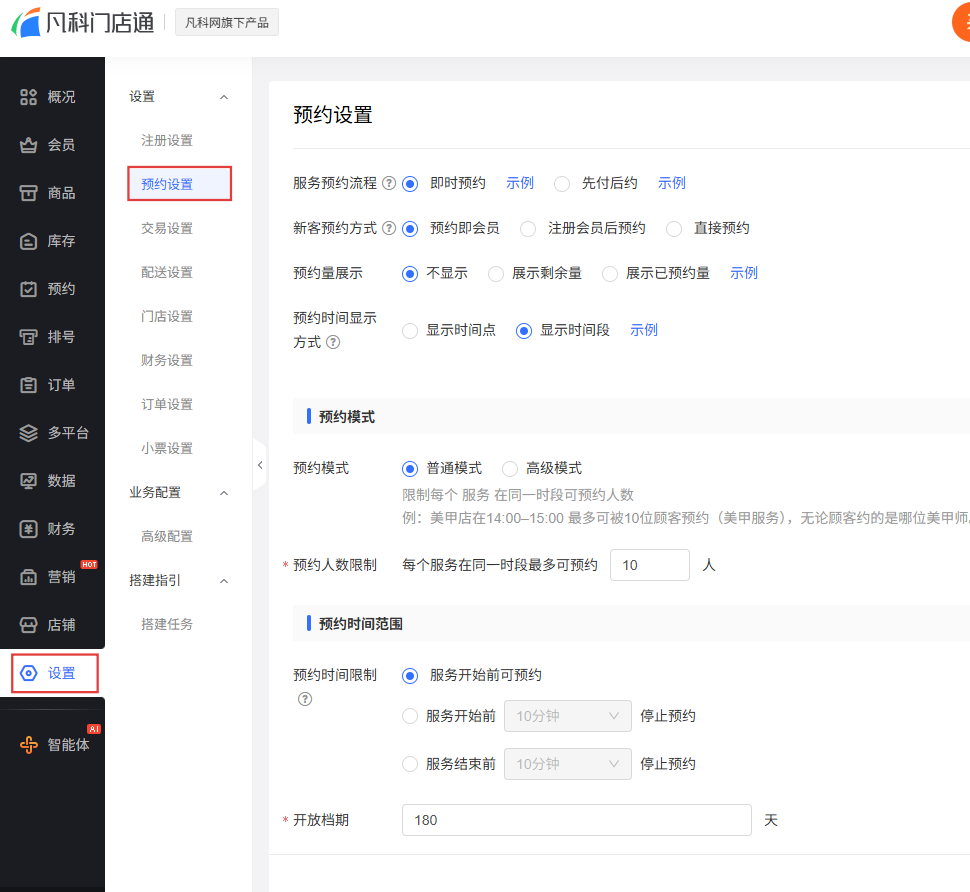
Task: Click the 开放档期 days input field
Action: click(576, 820)
